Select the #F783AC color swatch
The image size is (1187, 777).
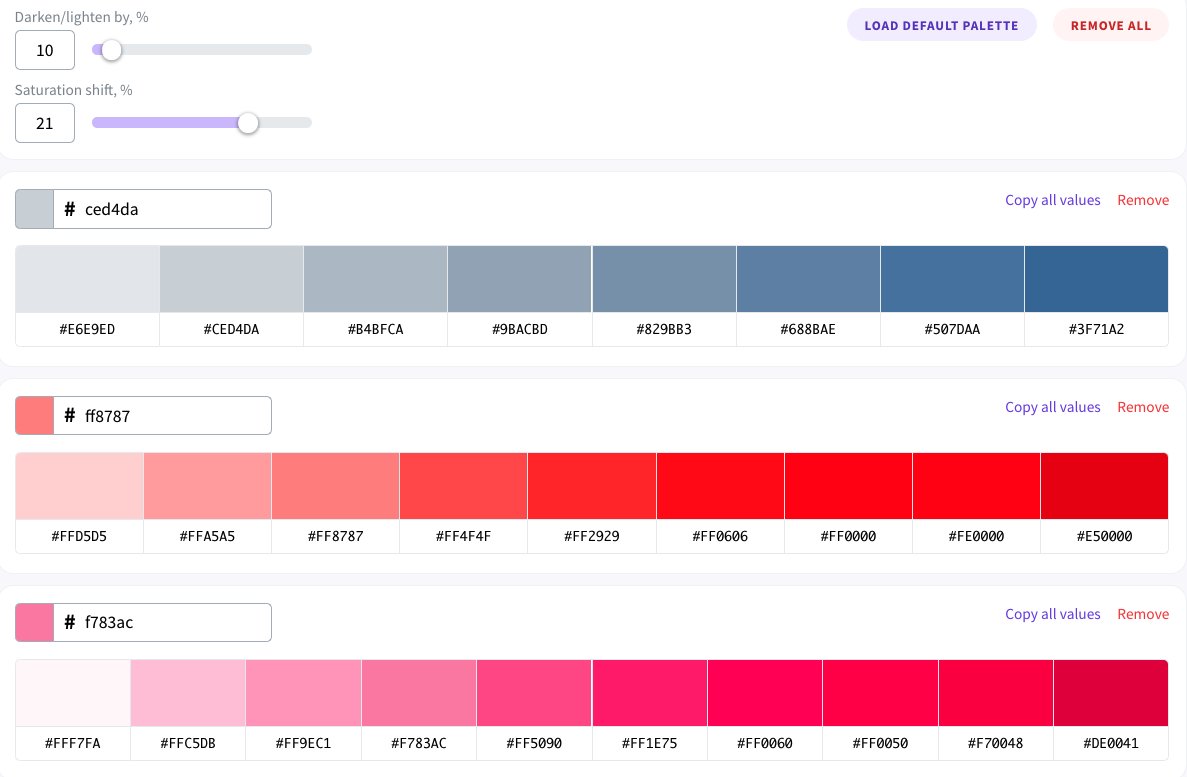coord(419,692)
